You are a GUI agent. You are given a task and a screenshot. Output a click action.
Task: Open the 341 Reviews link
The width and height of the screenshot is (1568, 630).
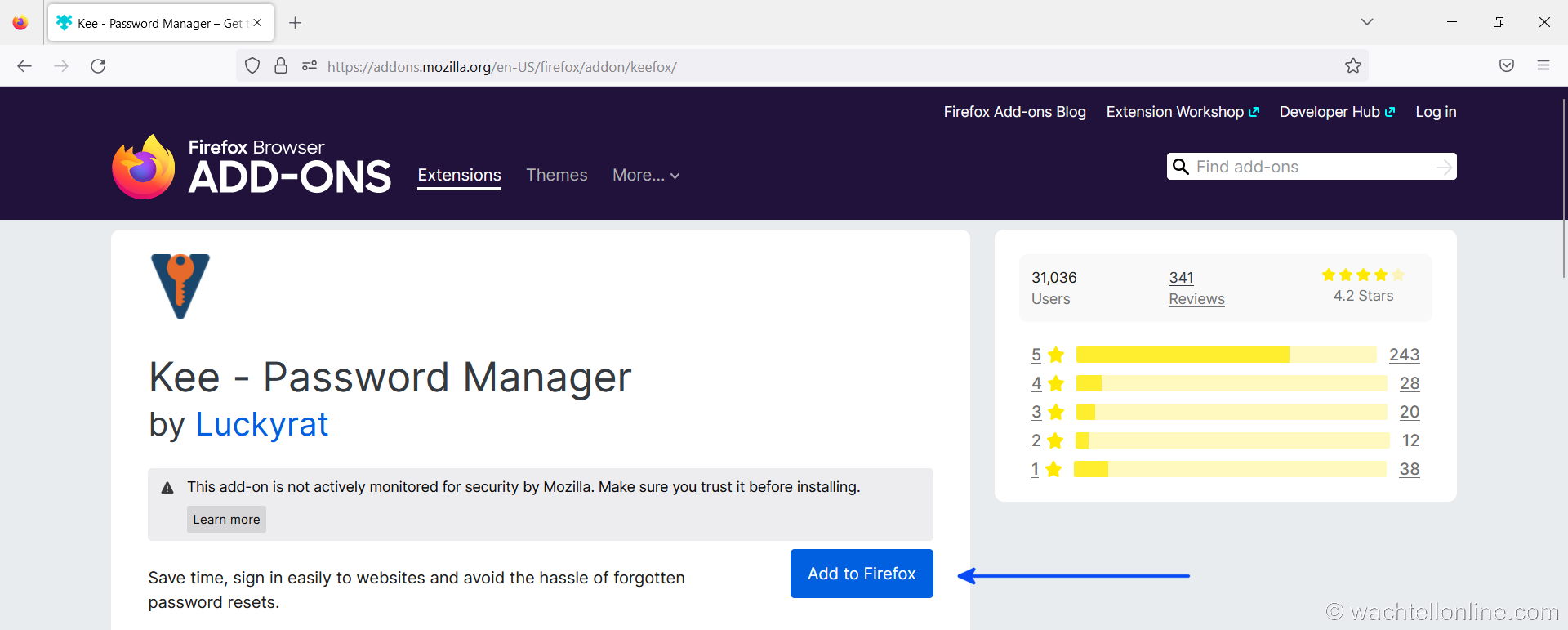coord(1196,288)
